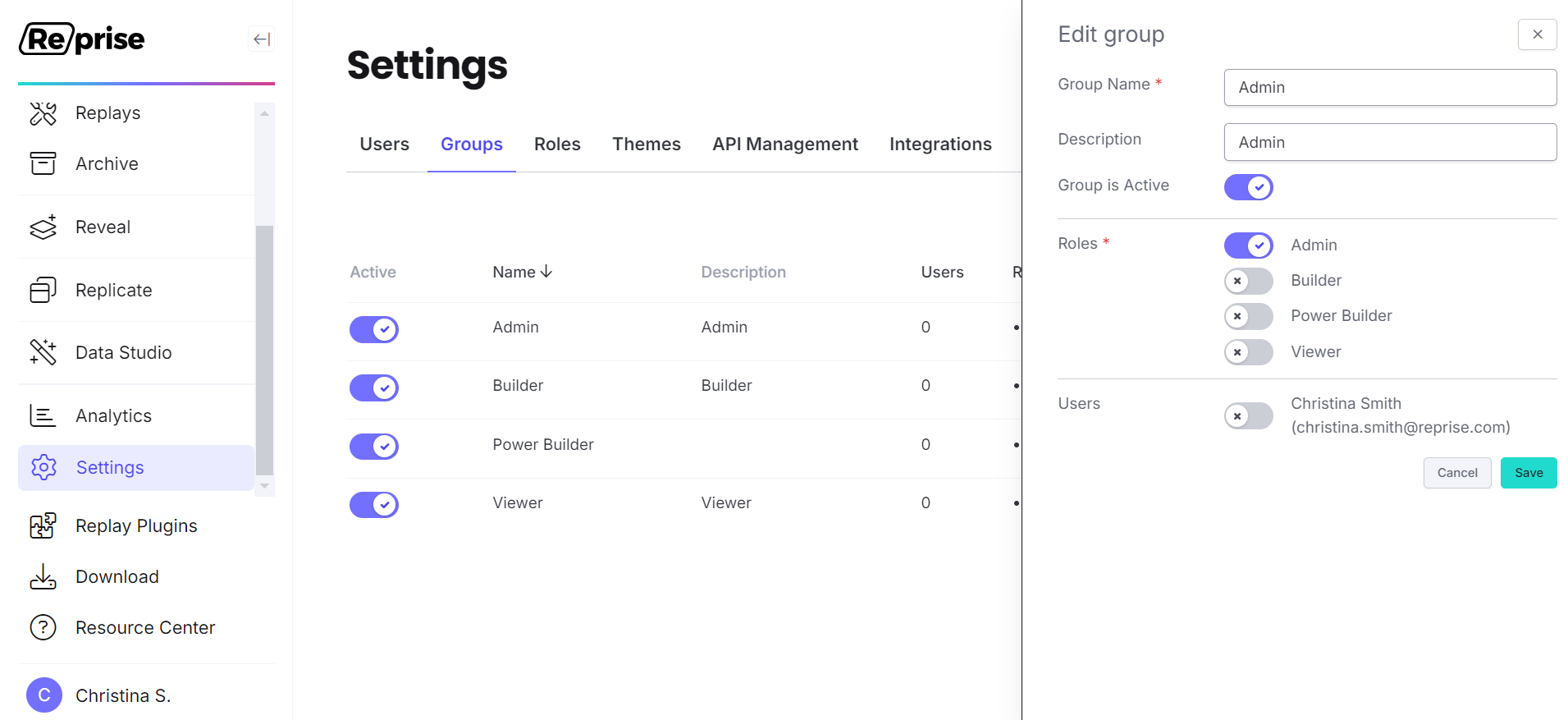Open the Integrations tab
1568x720 pixels.
tap(940, 144)
